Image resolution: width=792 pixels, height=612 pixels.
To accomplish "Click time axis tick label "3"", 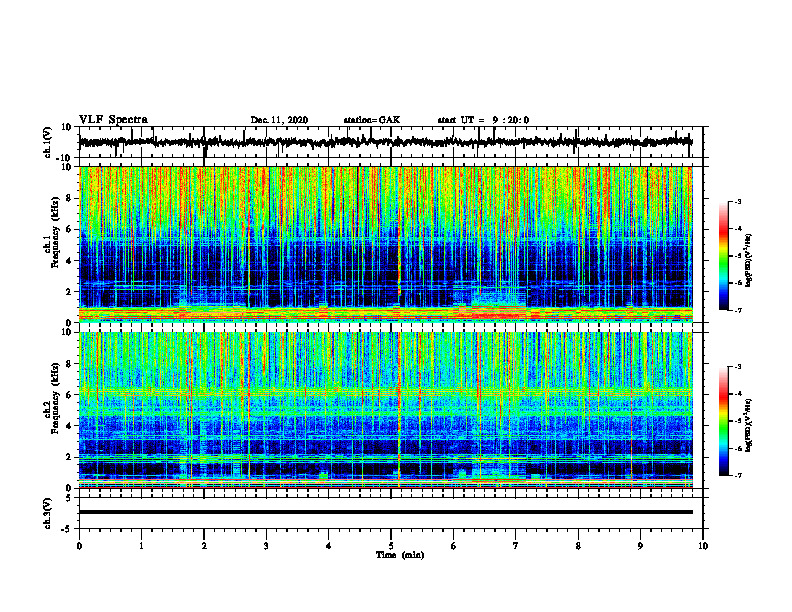I will point(266,546).
